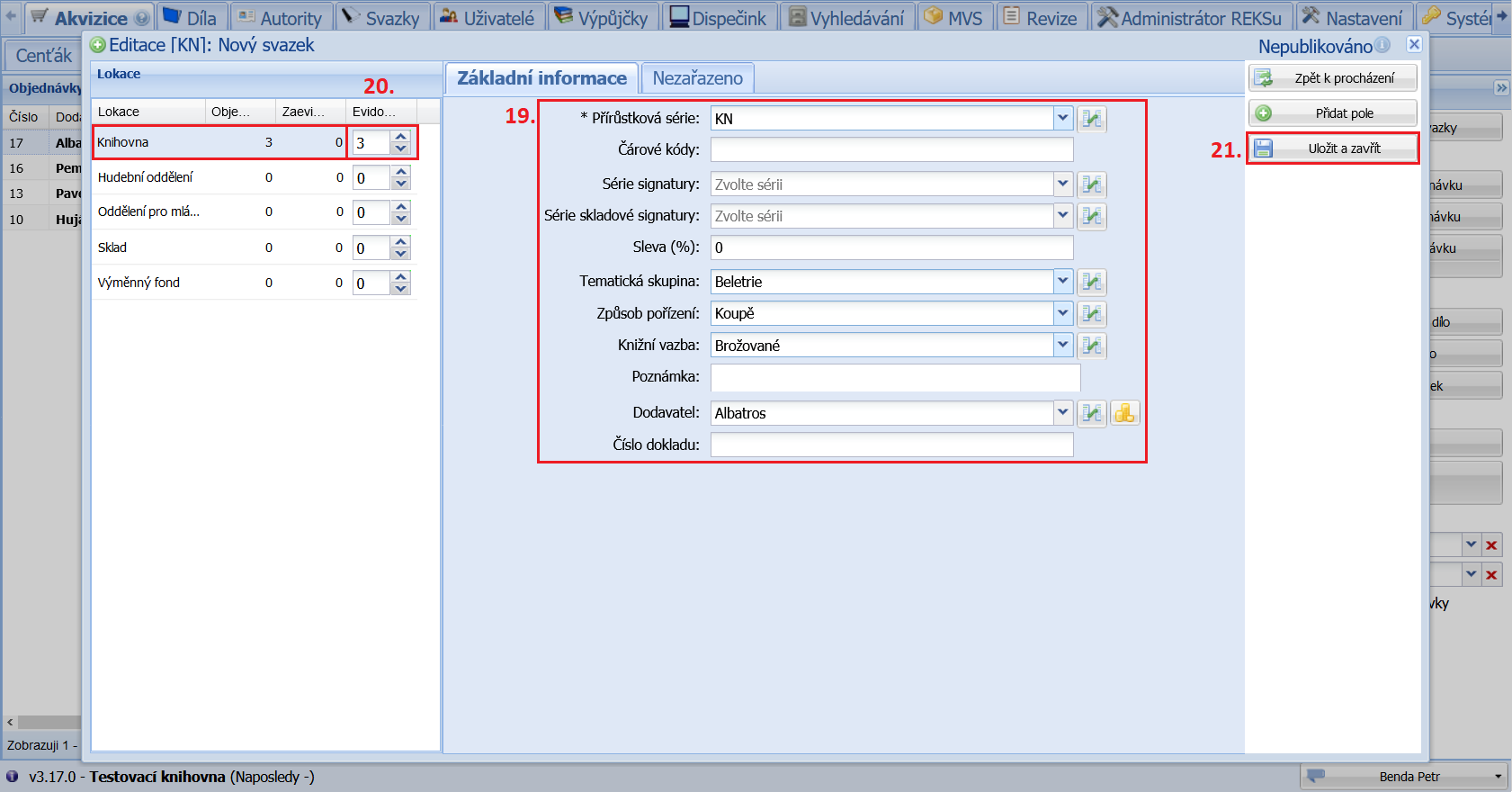
Task: Click red X remove icon in lower background row
Action: 1491,574
